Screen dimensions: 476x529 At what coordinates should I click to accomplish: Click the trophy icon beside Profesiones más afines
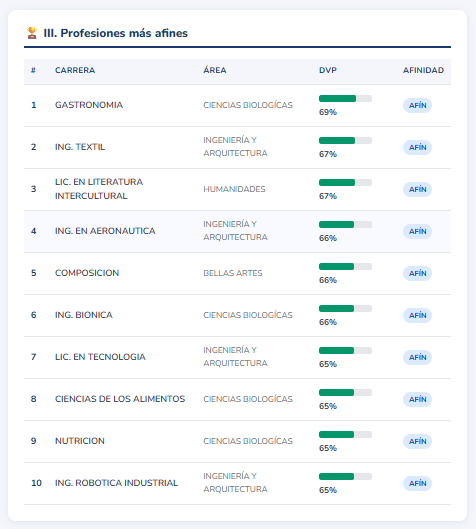pyautogui.click(x=32, y=33)
